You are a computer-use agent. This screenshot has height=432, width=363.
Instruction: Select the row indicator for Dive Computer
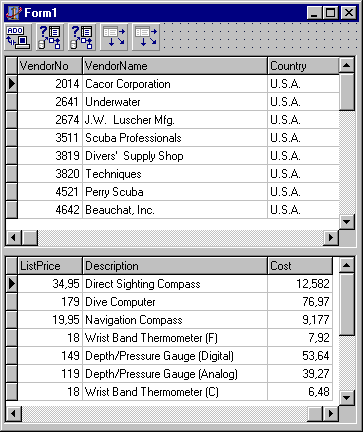[12, 302]
